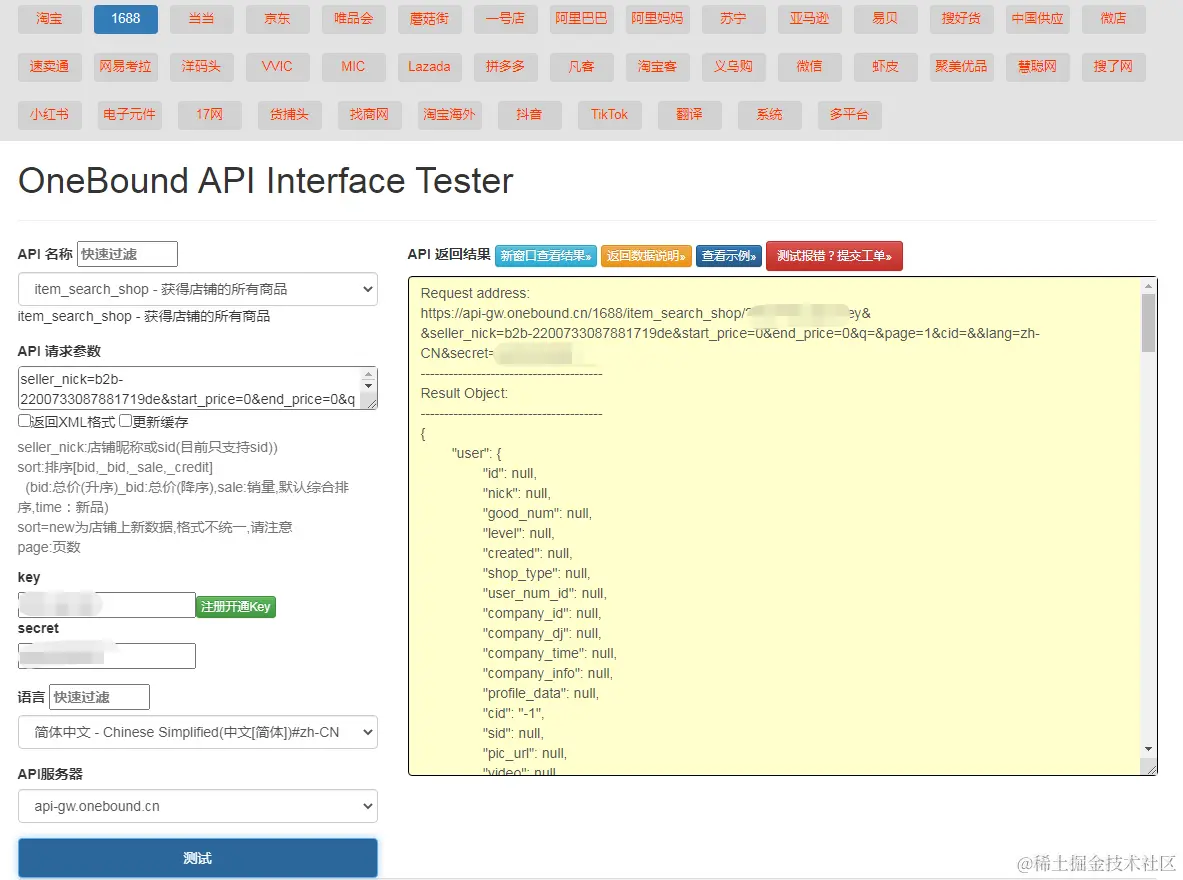This screenshot has height=880, width=1183.
Task: Nudge the parameters textarea scroll up arrow
Action: (x=368, y=374)
